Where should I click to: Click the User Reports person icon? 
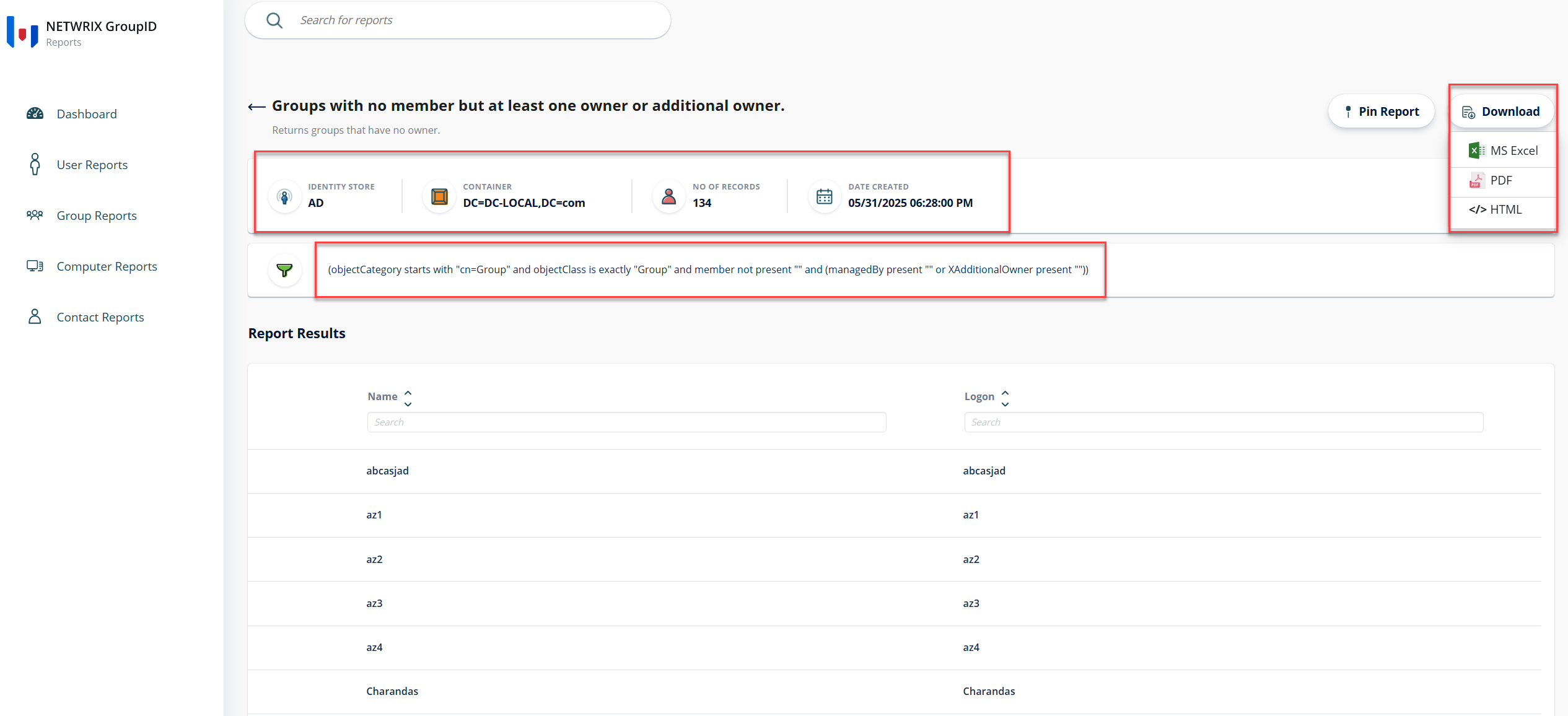pos(35,164)
